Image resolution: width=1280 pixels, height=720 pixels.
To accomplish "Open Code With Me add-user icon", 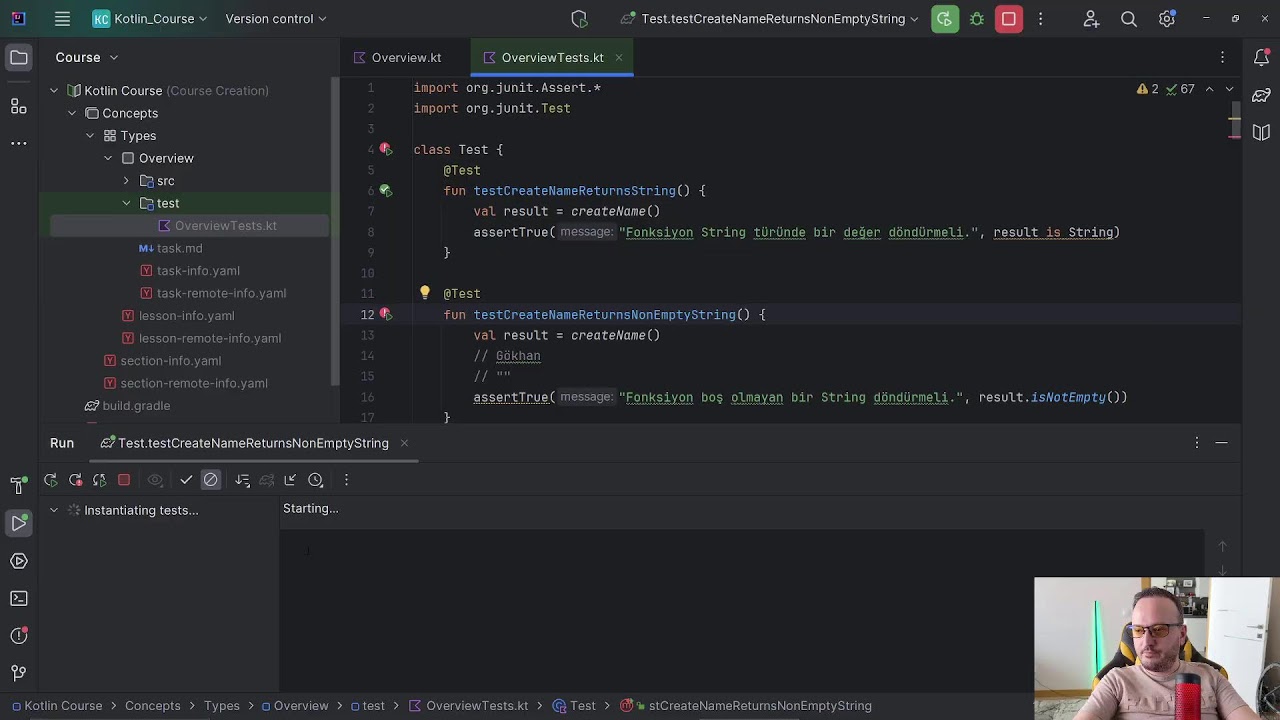I will point(1091,19).
